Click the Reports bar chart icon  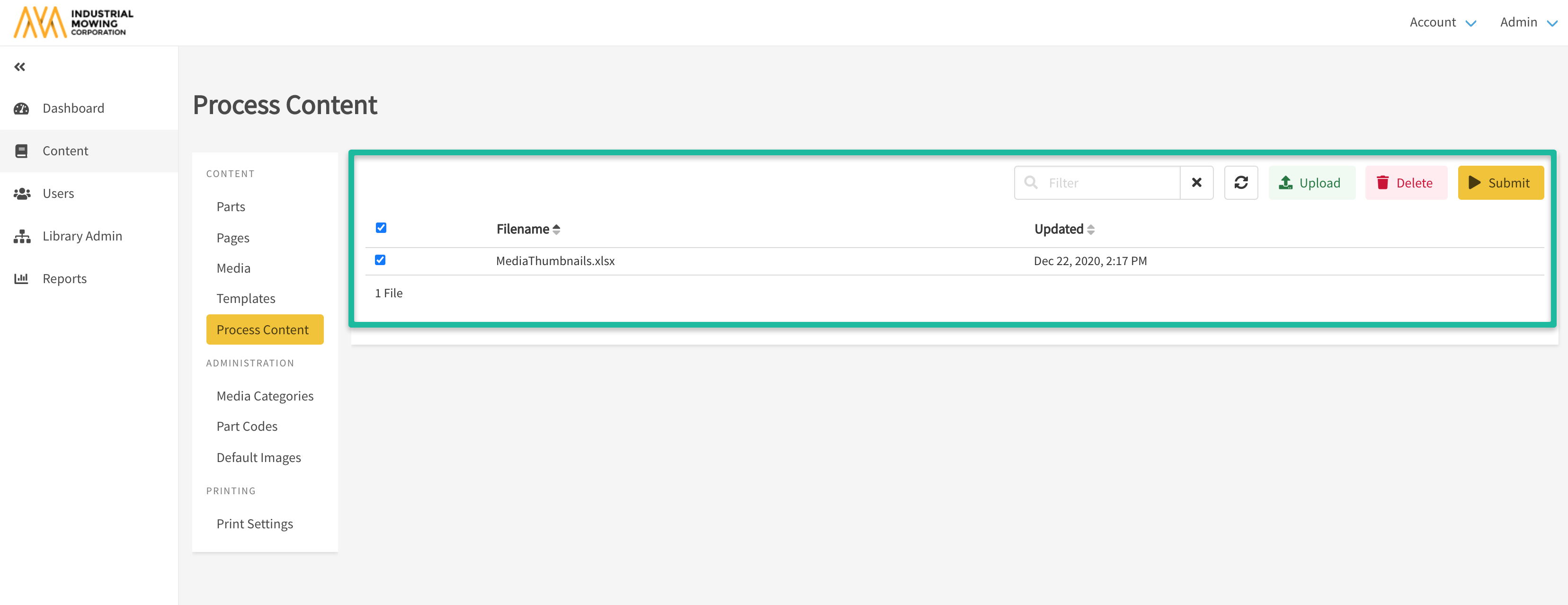pos(21,279)
